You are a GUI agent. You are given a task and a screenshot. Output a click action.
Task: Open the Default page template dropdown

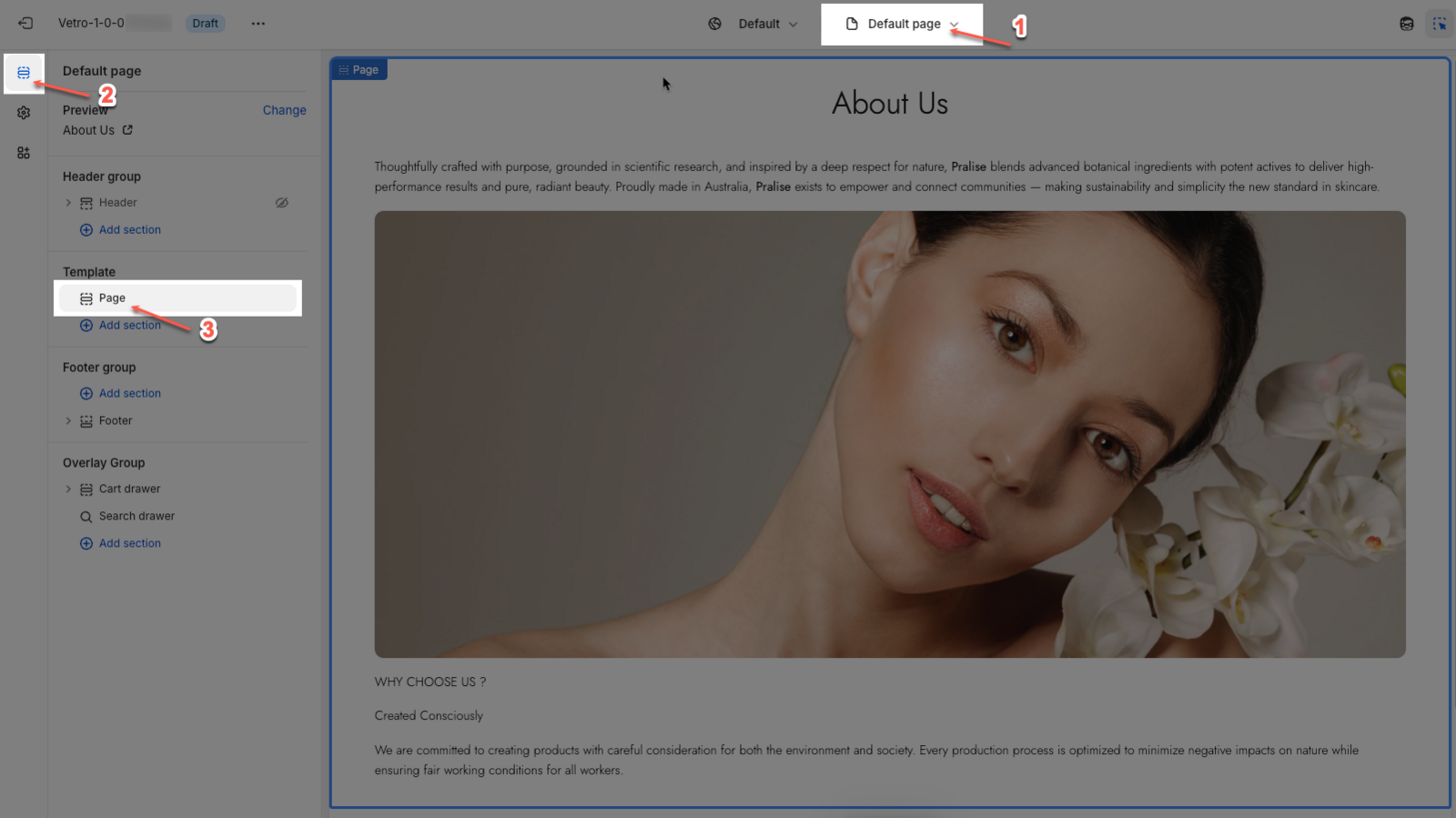tap(903, 24)
